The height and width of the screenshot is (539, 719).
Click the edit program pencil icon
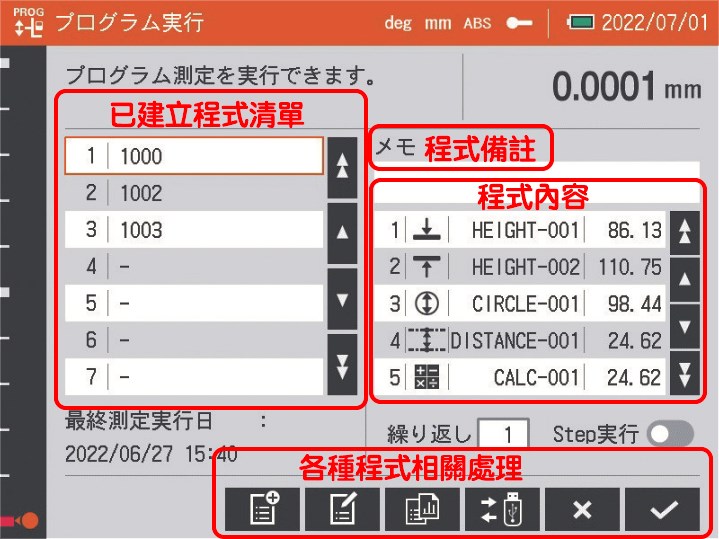pyautogui.click(x=341, y=509)
